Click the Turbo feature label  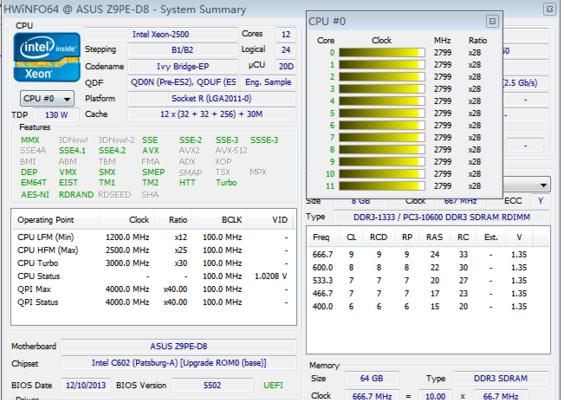coord(226,183)
